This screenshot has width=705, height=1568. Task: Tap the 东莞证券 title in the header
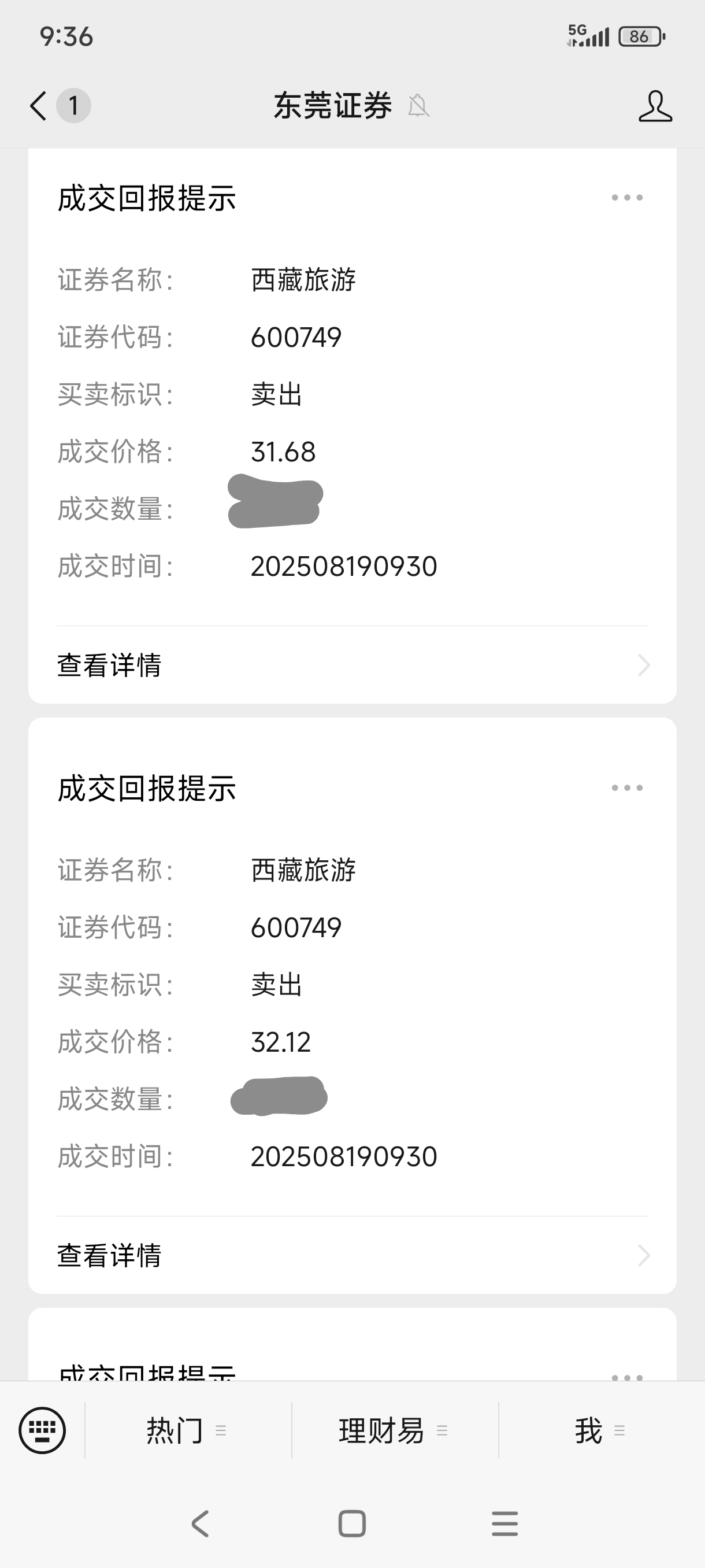[x=333, y=106]
